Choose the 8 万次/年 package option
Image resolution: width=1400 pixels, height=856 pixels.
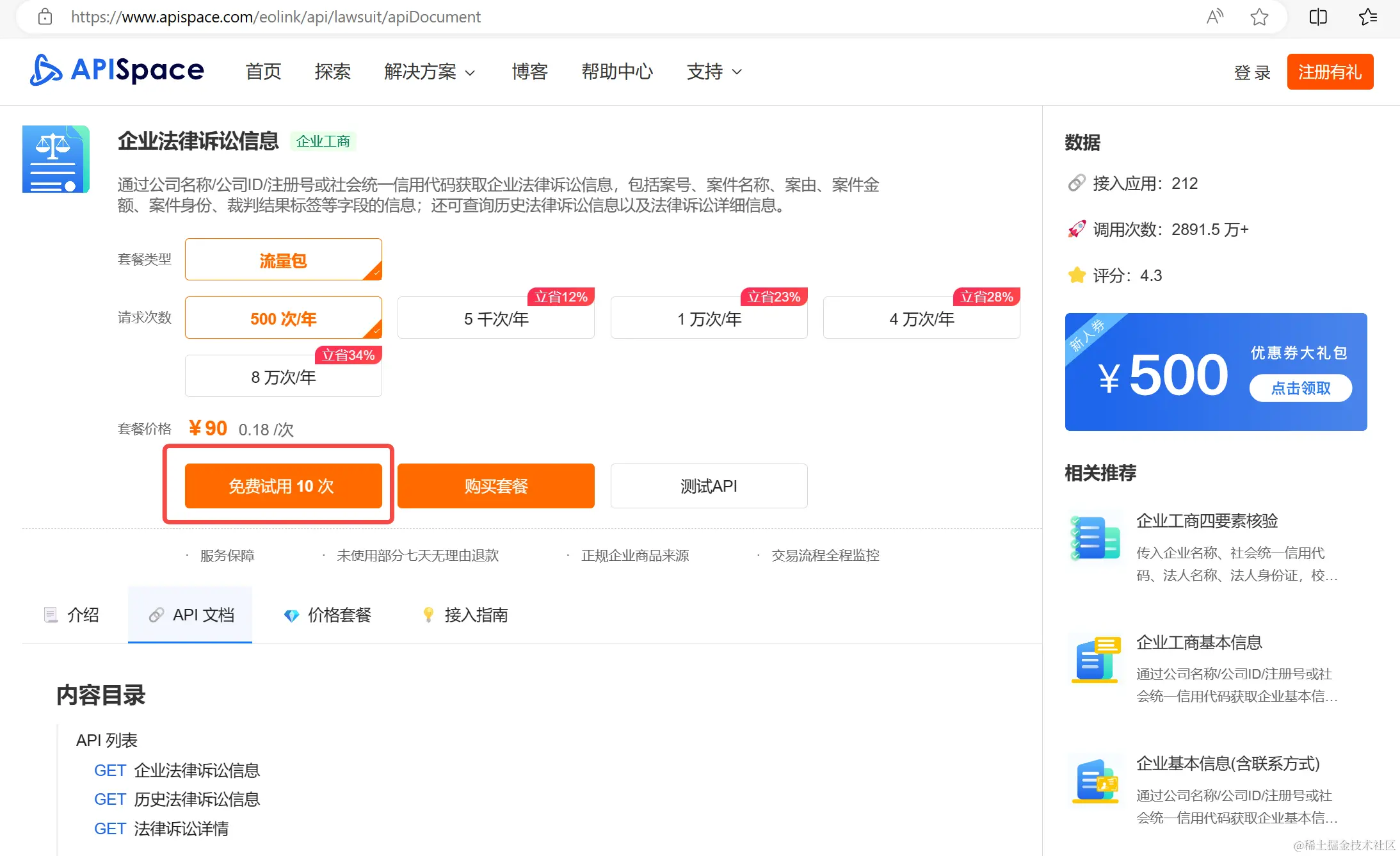coord(283,376)
